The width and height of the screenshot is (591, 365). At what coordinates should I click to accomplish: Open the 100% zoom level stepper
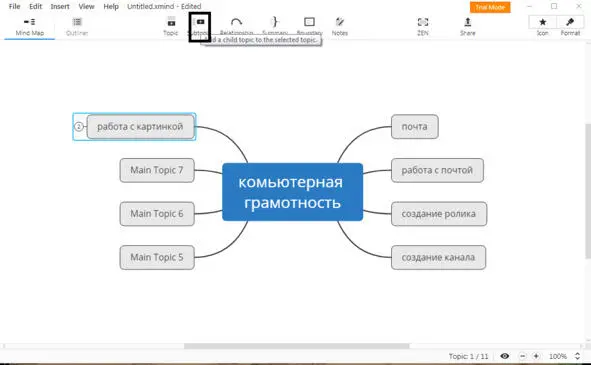click(577, 356)
